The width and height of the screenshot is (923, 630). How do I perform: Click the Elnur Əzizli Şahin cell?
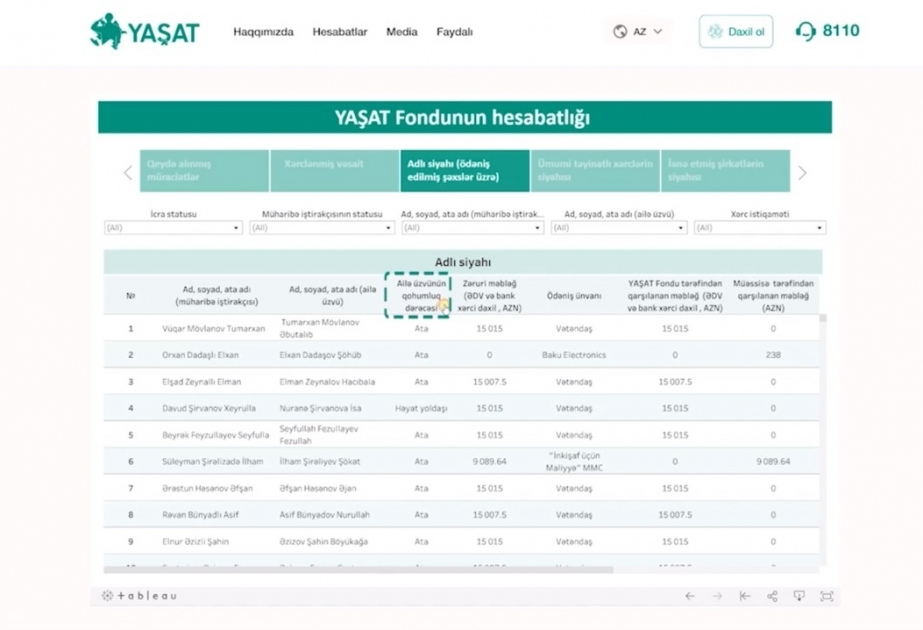[x=195, y=542]
